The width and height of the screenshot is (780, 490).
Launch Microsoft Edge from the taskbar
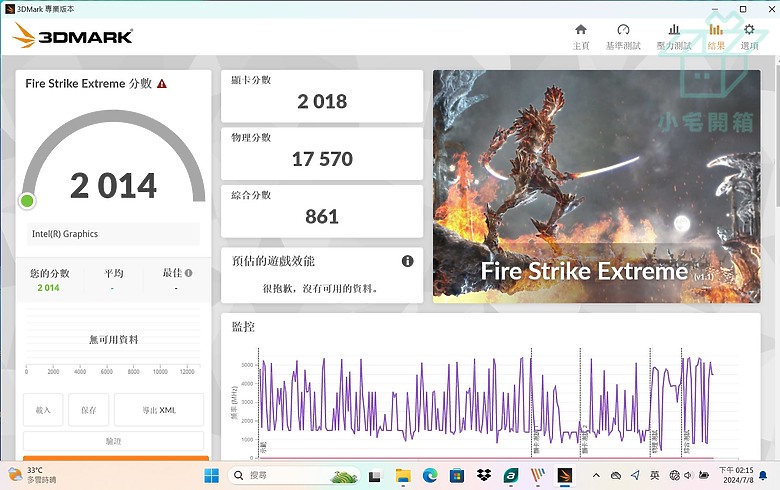pos(430,476)
